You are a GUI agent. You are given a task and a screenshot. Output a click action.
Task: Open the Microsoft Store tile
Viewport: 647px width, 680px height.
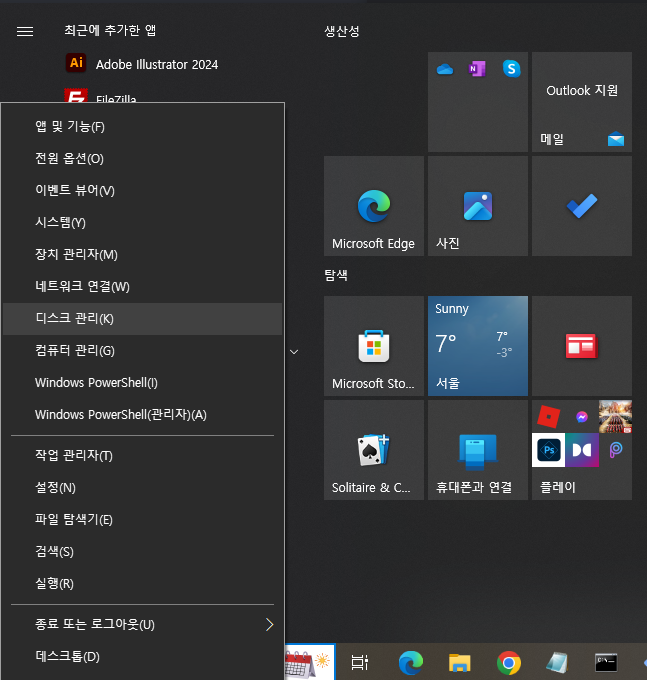(x=374, y=346)
